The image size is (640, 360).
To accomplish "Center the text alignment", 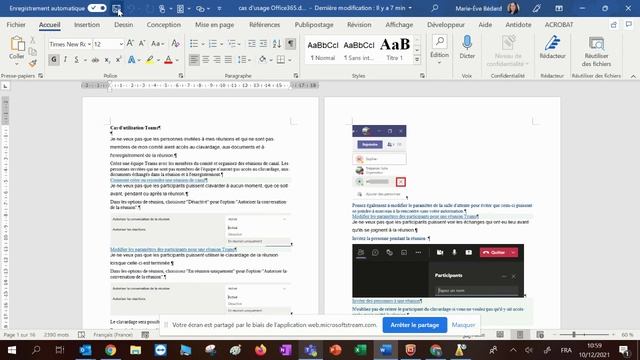I will (205, 60).
